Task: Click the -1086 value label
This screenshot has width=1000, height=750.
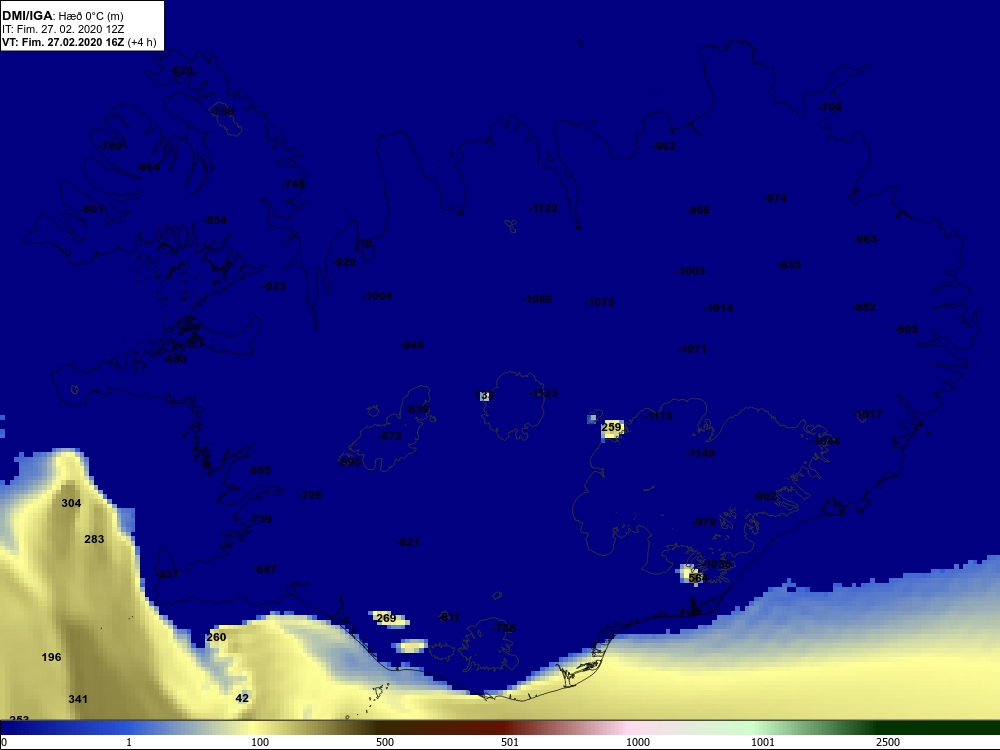Action: pos(537,299)
